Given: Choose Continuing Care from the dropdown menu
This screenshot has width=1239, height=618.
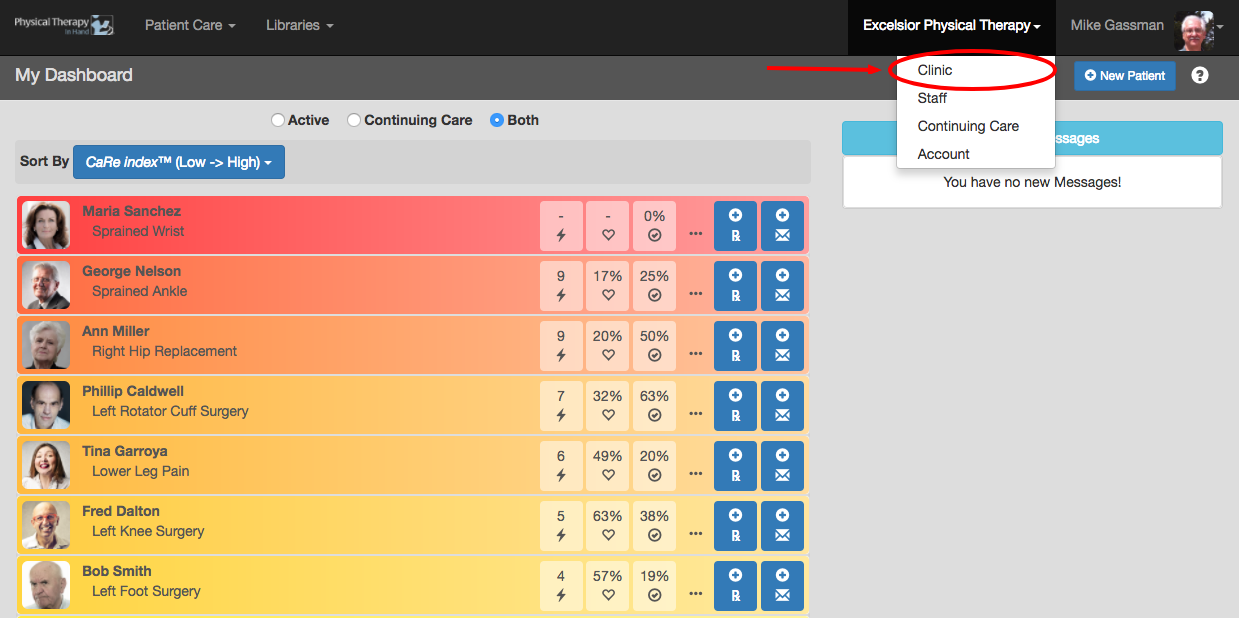Looking at the screenshot, I should tap(976, 126).
